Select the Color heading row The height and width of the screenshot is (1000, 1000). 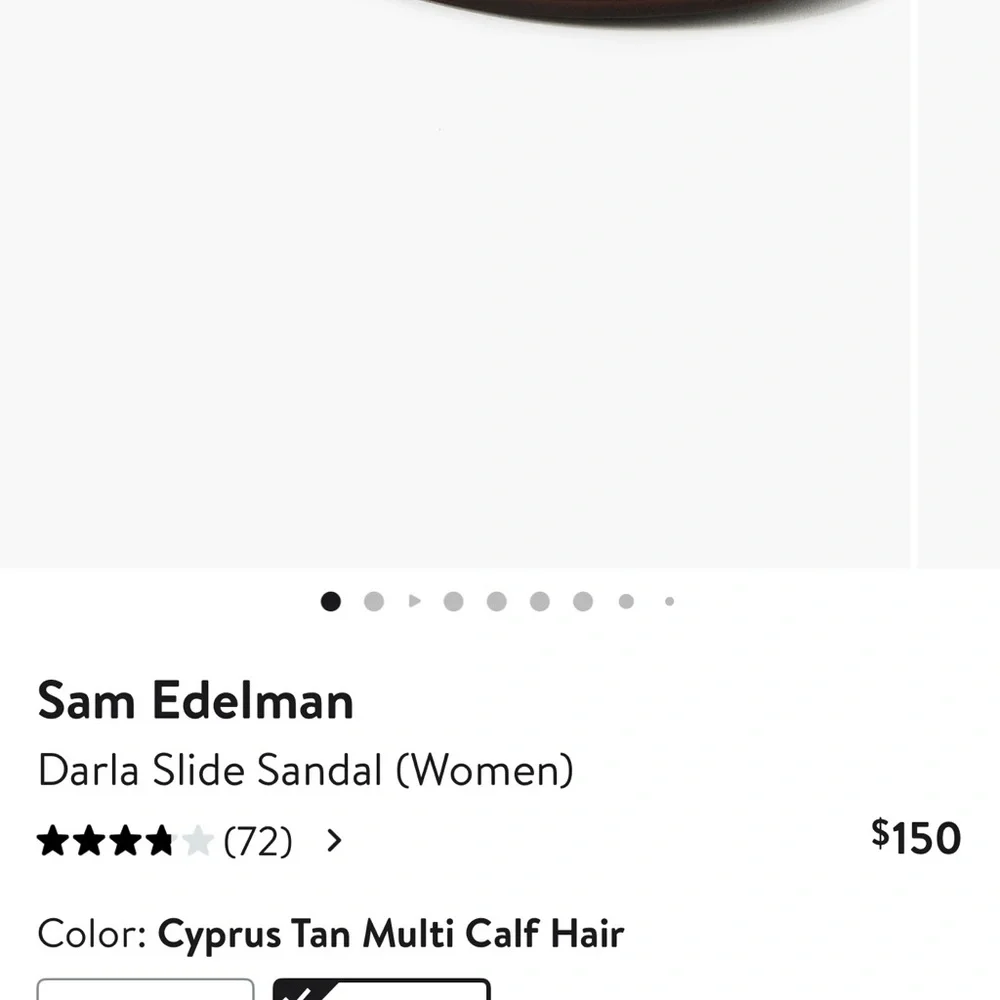[90, 933]
